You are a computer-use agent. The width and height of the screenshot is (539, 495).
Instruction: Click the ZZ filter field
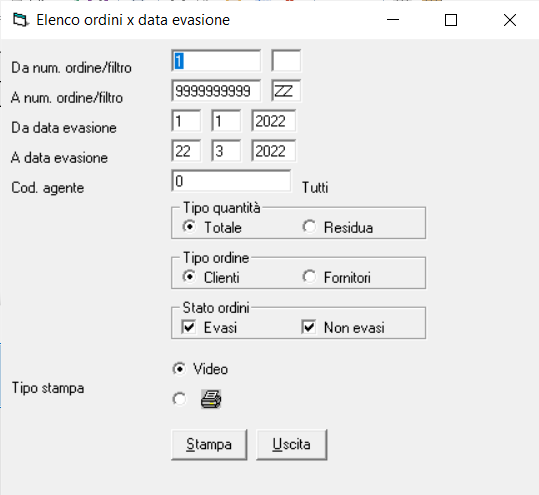(286, 91)
